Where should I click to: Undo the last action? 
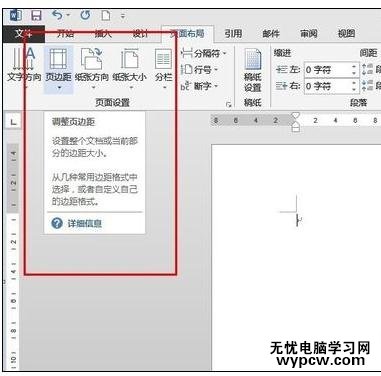click(x=57, y=15)
